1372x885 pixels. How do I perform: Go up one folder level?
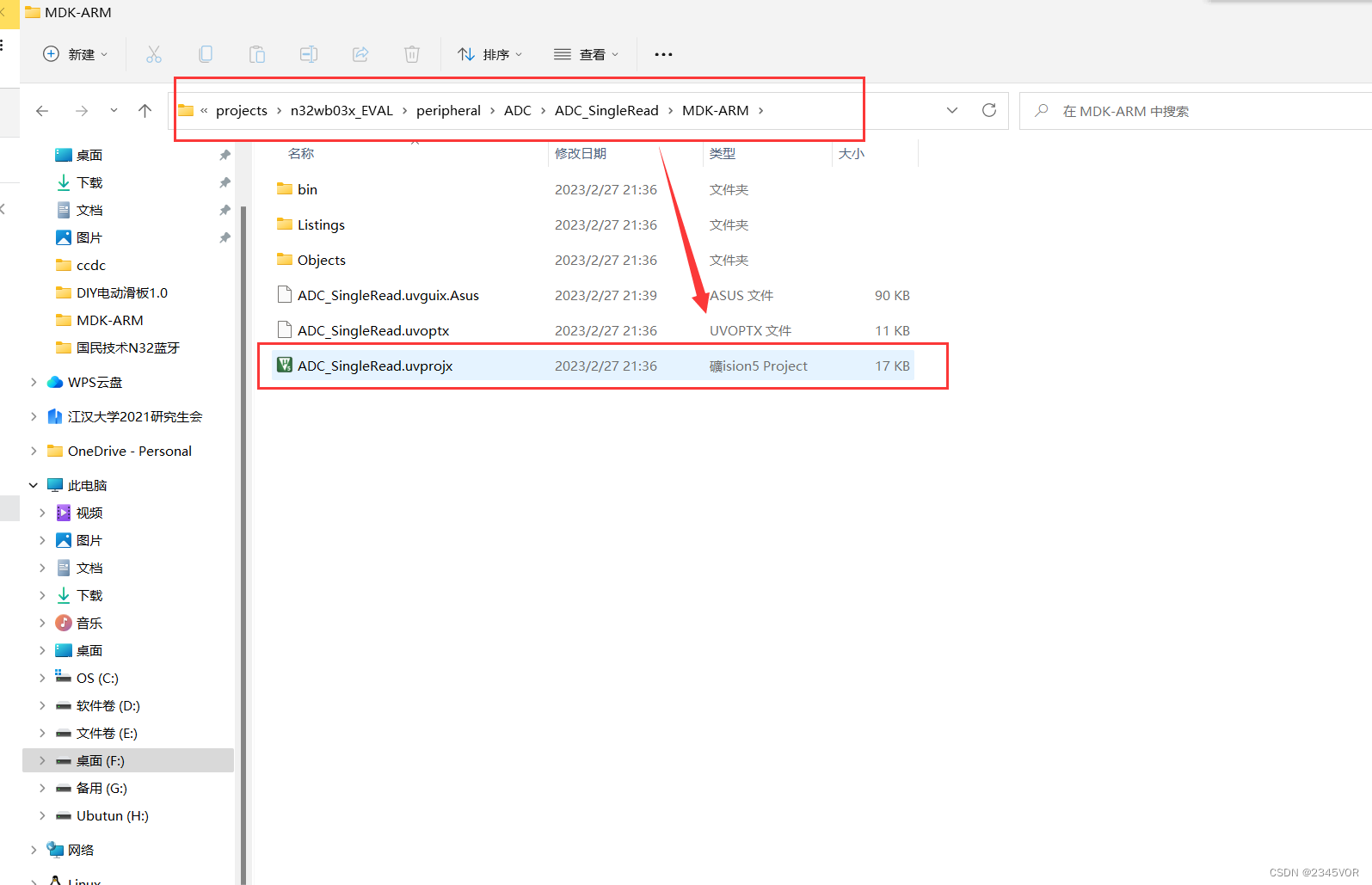pos(145,111)
